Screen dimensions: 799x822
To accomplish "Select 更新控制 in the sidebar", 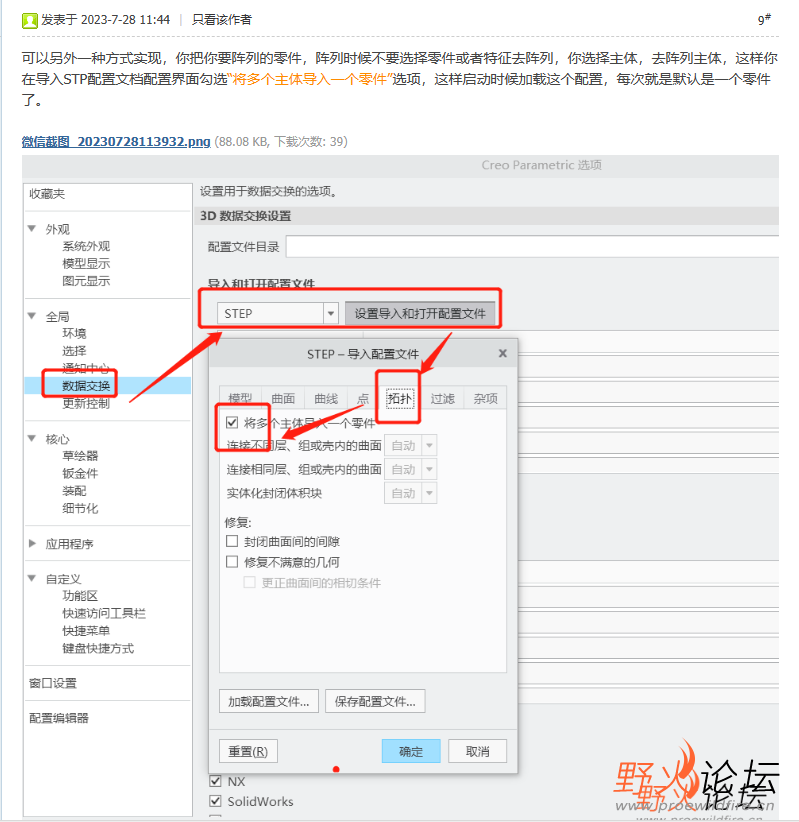I will [x=86, y=403].
